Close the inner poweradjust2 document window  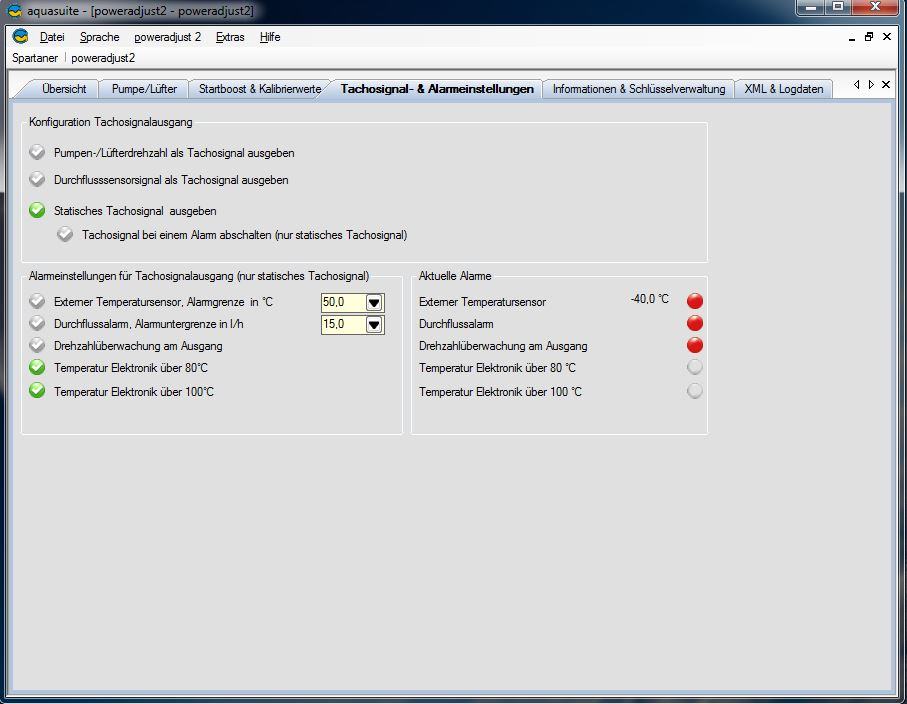[x=887, y=36]
